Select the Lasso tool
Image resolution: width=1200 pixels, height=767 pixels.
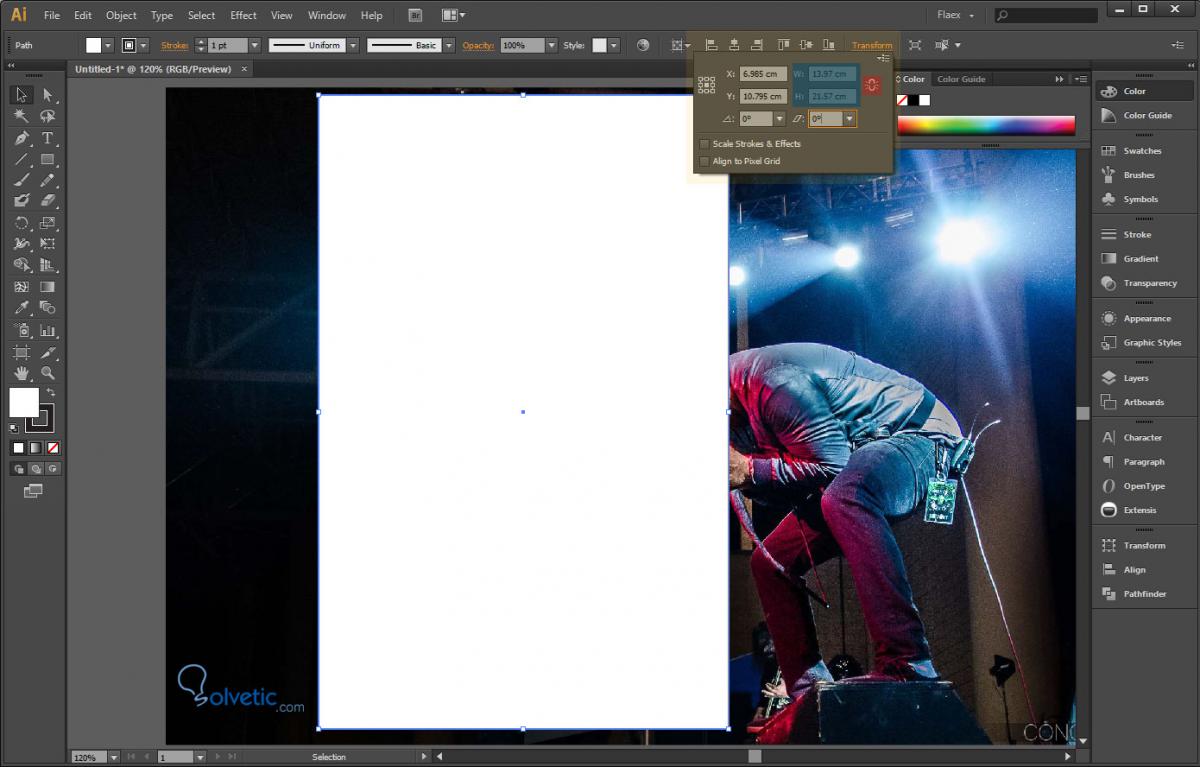click(x=47, y=116)
